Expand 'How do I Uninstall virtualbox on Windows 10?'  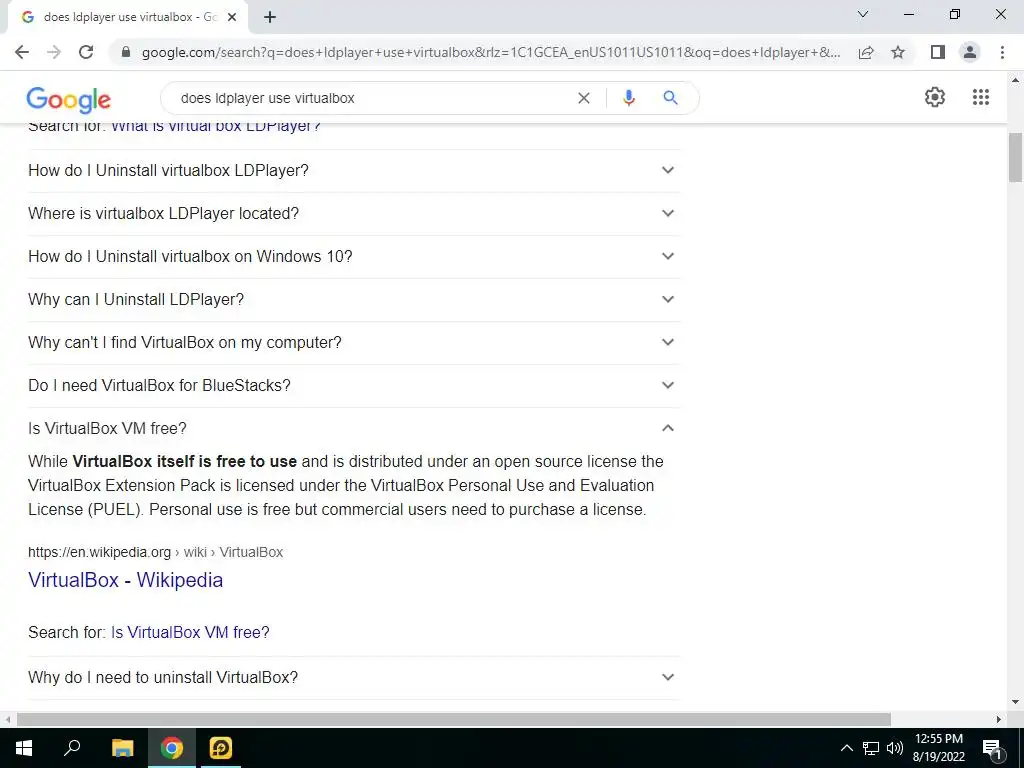[x=353, y=257]
